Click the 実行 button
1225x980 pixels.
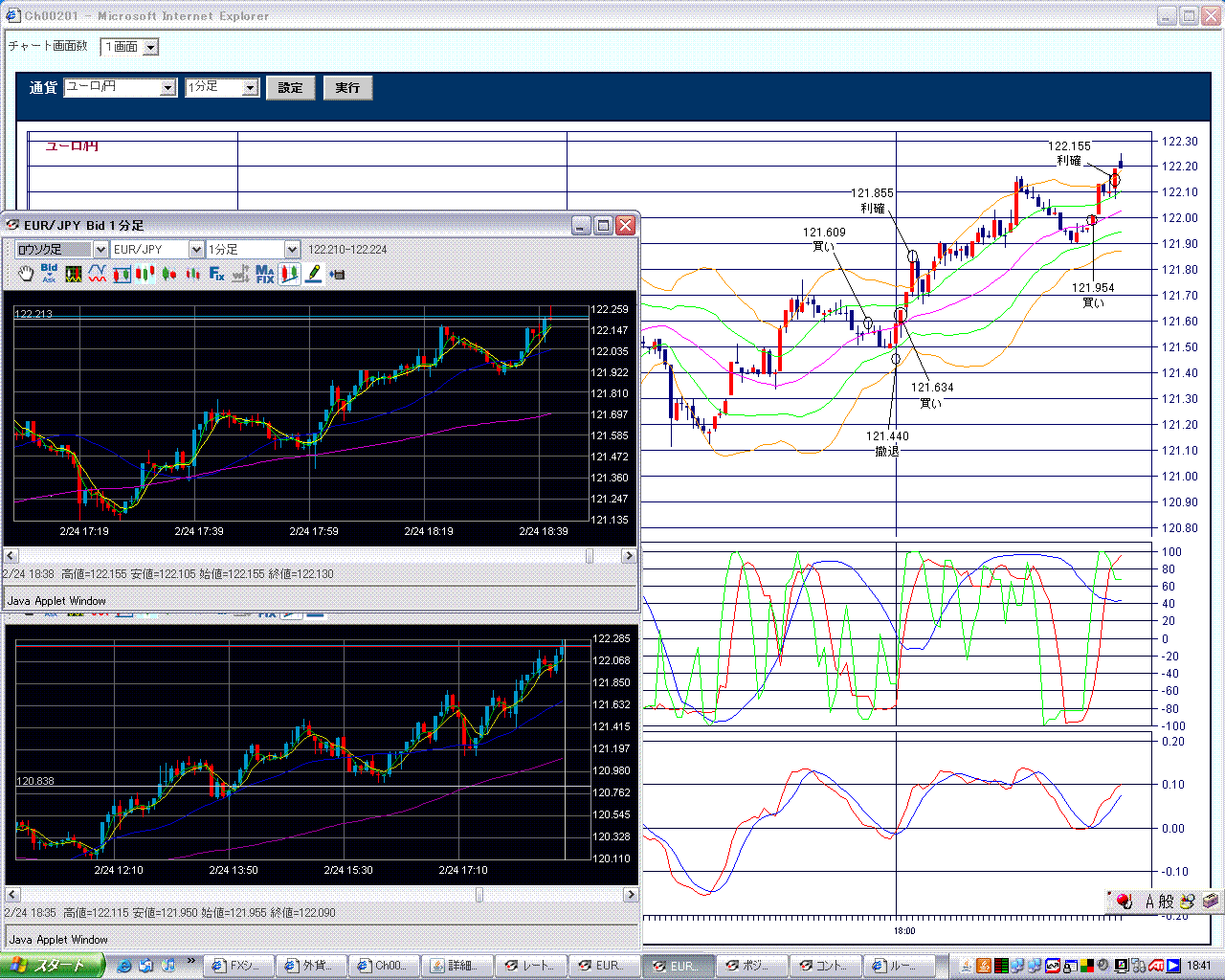347,87
